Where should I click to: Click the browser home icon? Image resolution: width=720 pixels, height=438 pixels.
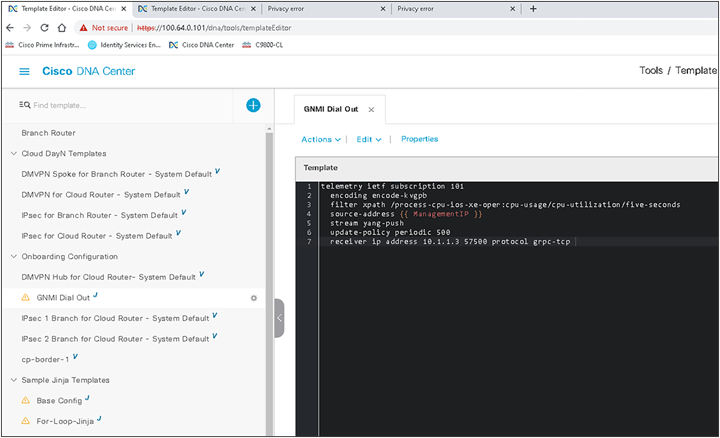pyautogui.click(x=62, y=28)
